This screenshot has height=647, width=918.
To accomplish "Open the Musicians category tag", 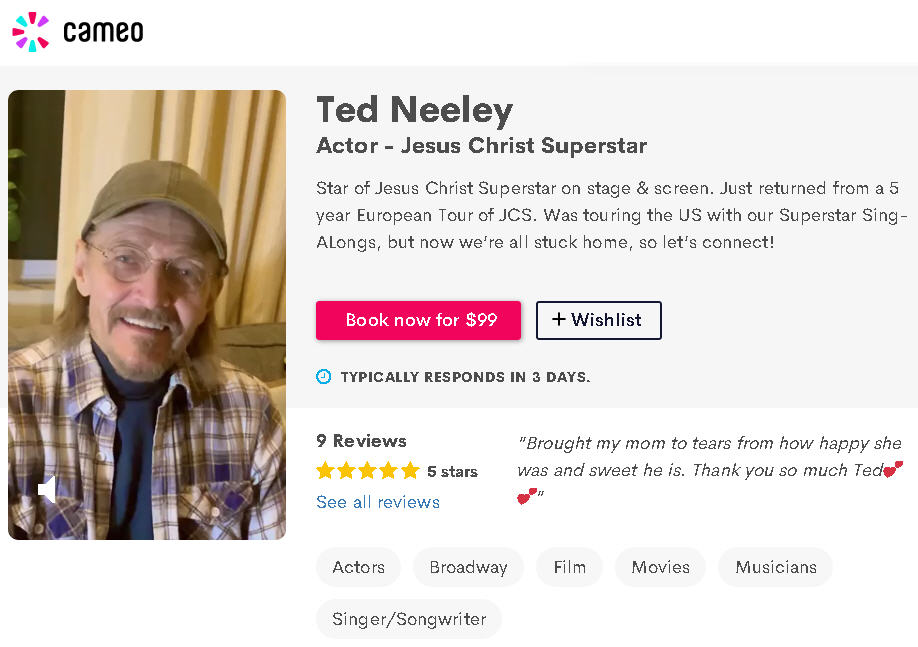I will (x=775, y=567).
